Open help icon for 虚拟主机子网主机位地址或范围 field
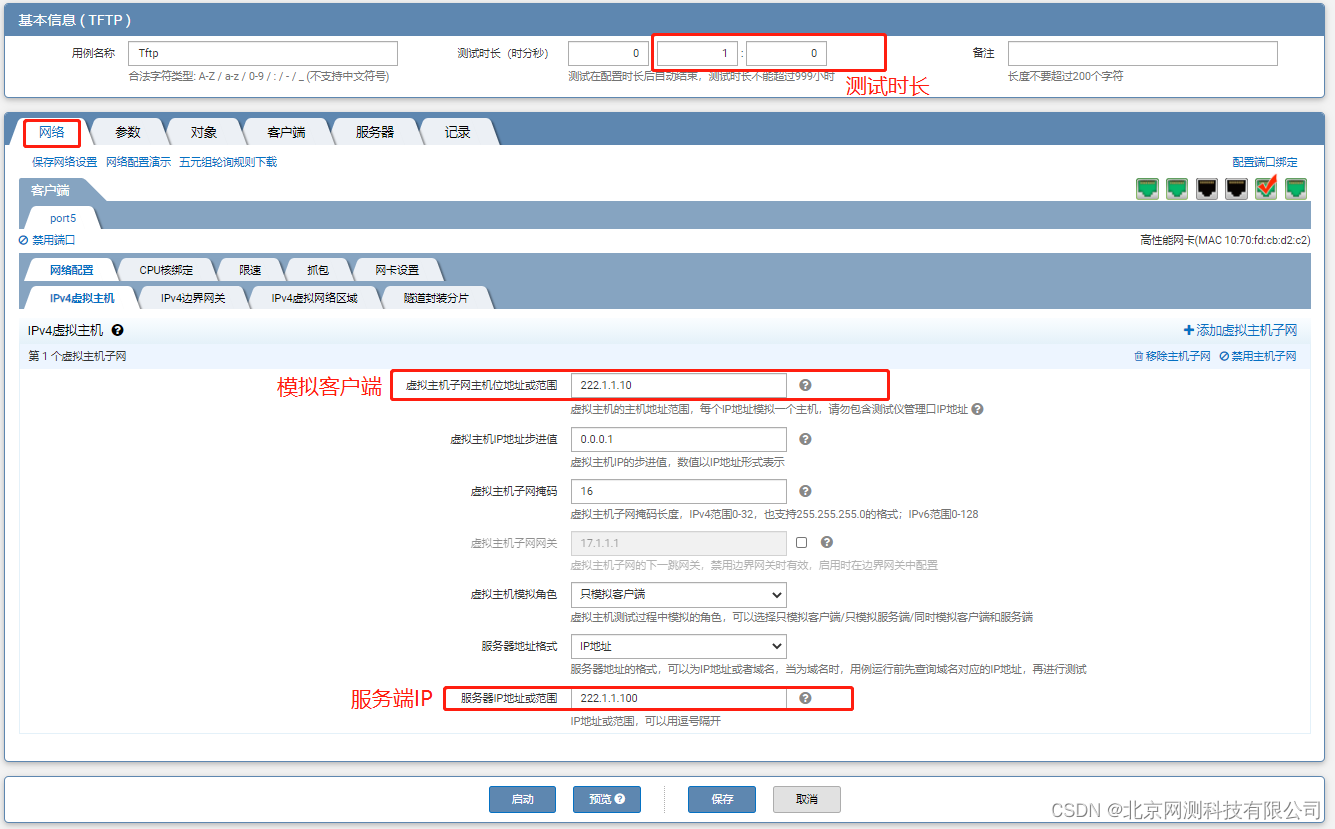The width and height of the screenshot is (1335, 829). 805,385
